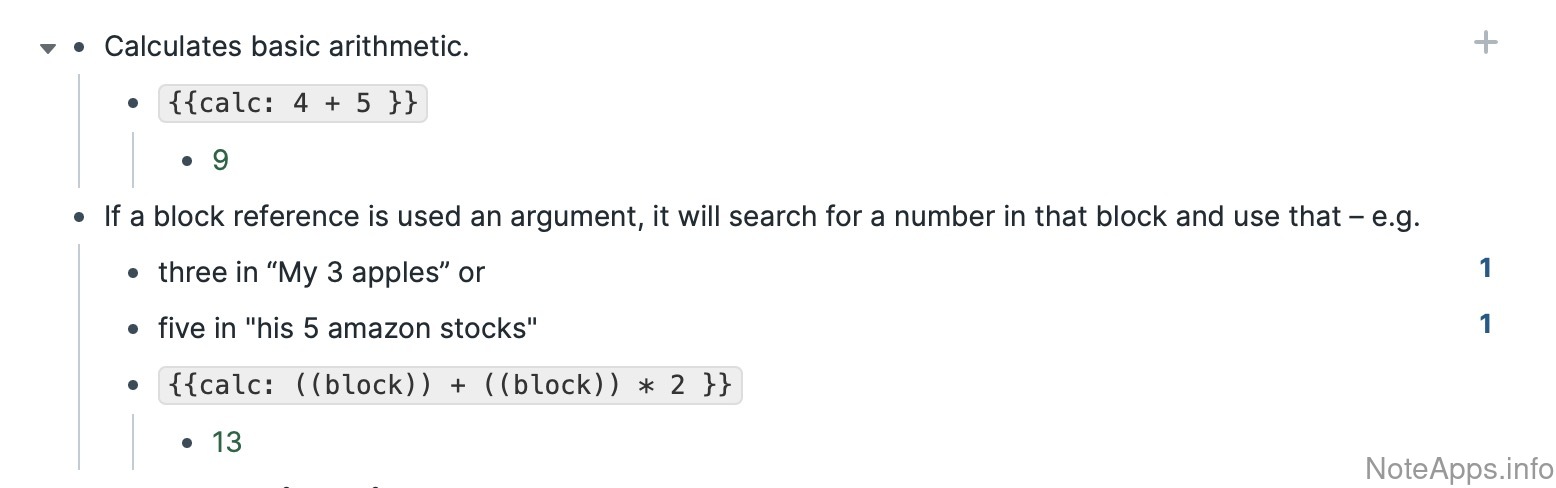Click bullet next to result 13
Image resolution: width=1556 pixels, height=488 pixels.
188,442
